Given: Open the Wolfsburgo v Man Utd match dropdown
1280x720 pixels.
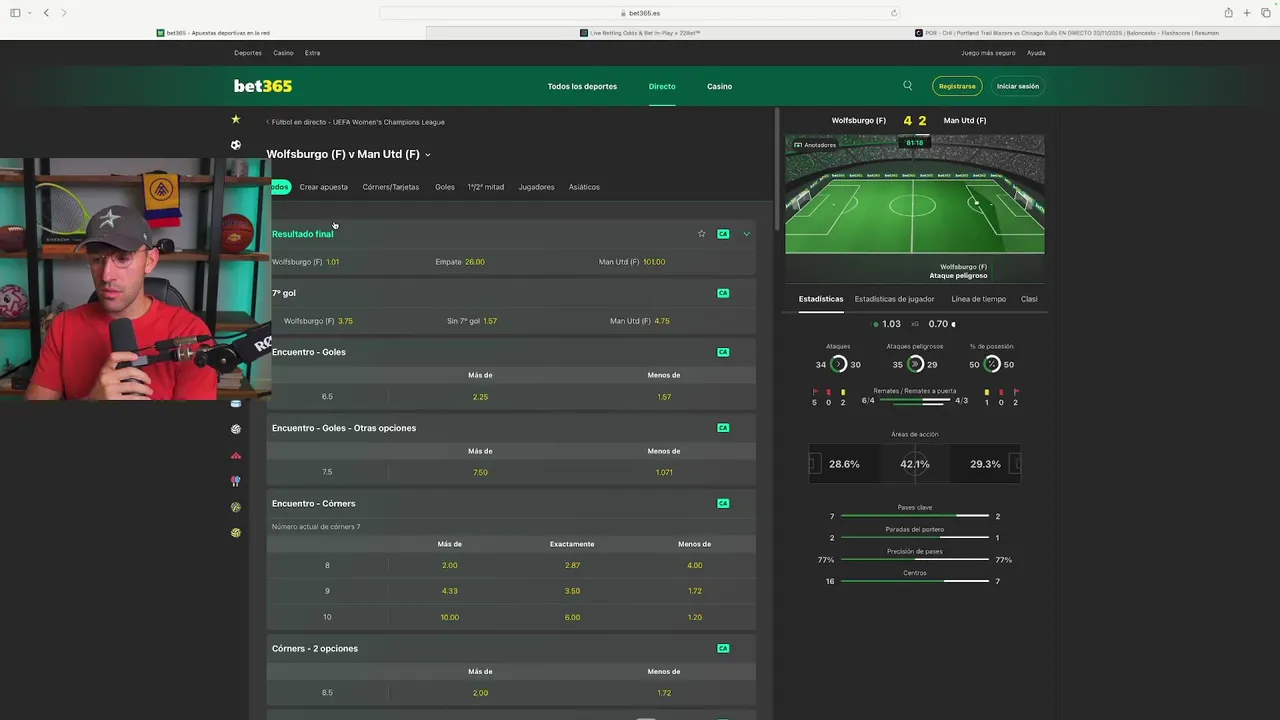Looking at the screenshot, I should tap(427, 155).
